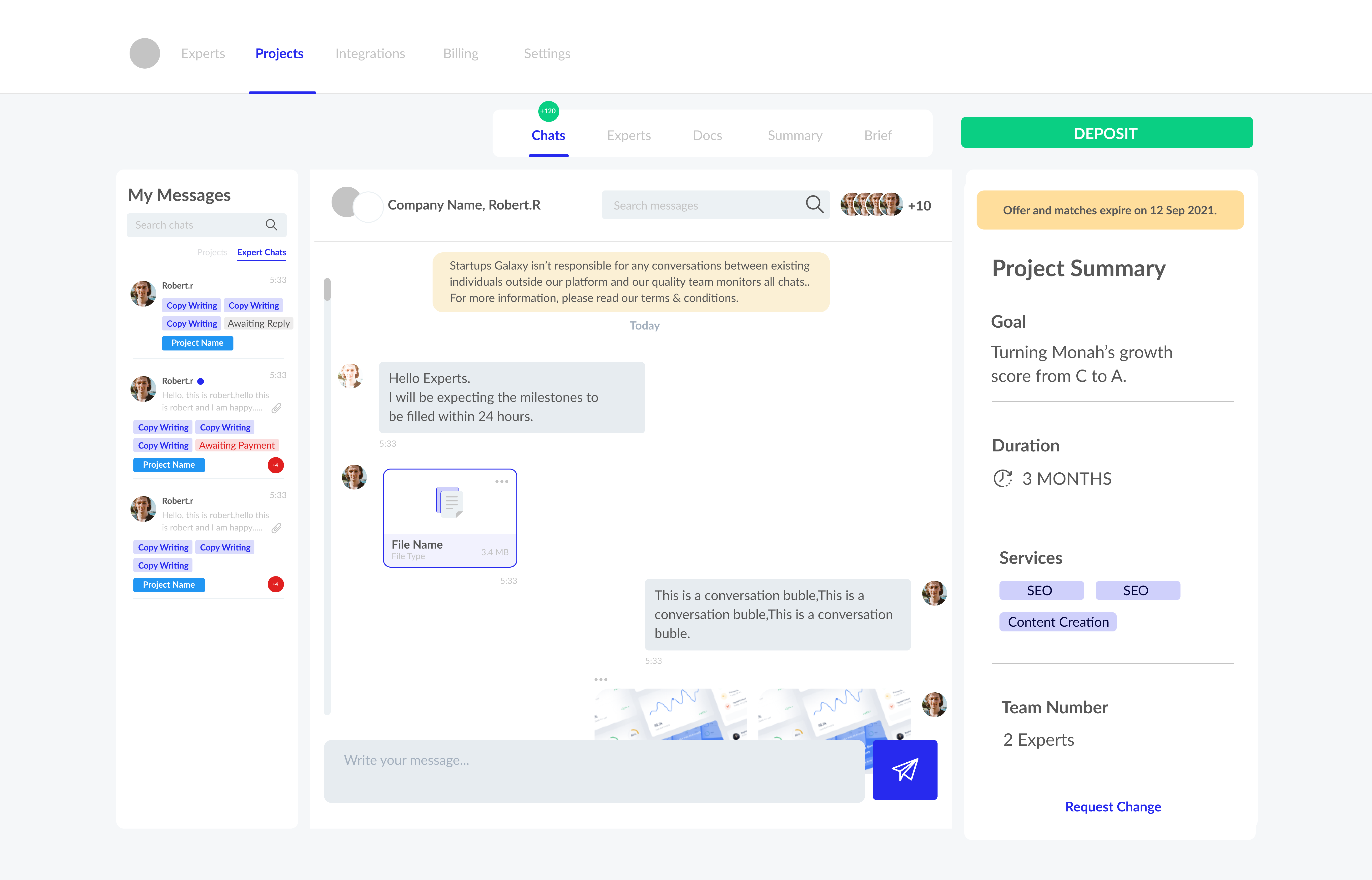Click the avatar next to the File Name card
This screenshot has width=1372, height=880.
tap(354, 477)
